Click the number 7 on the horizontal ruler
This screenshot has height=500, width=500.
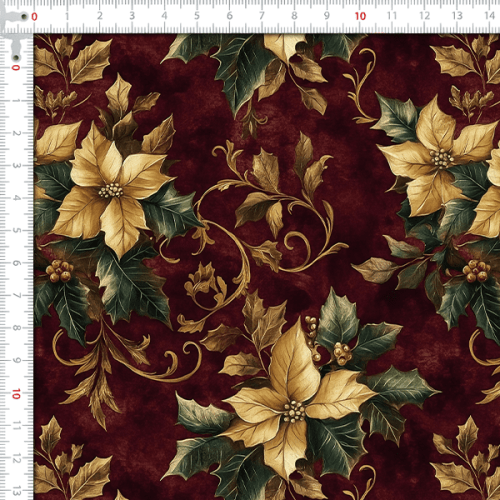click(262, 16)
